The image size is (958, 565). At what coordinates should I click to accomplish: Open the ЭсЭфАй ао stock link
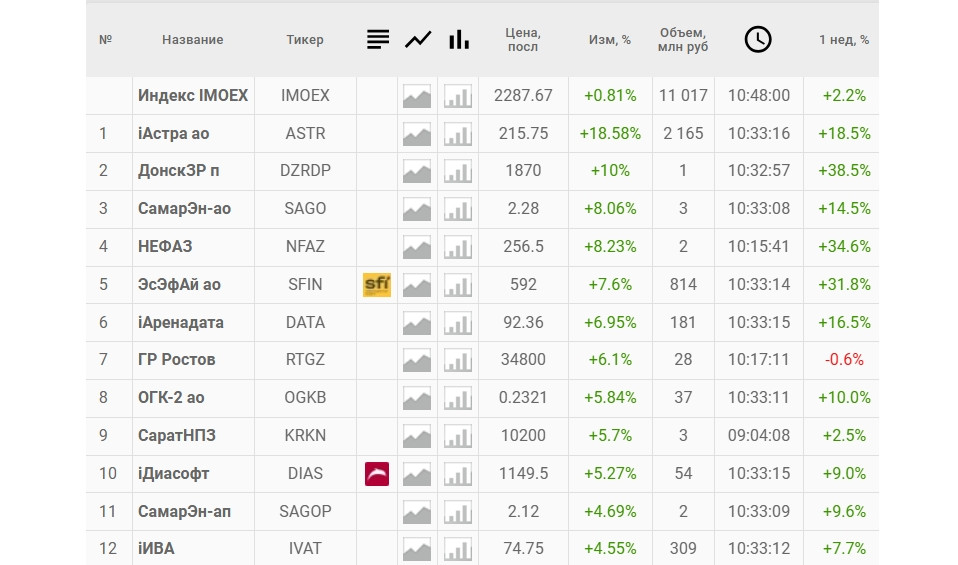[179, 284]
